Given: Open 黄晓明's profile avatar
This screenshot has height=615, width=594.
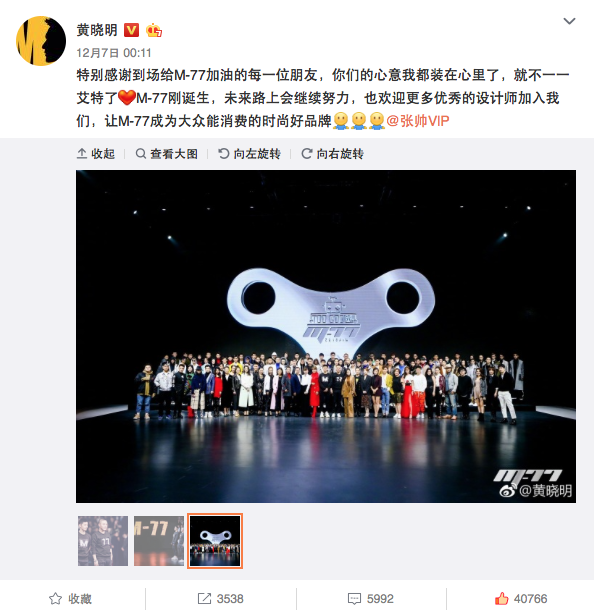Looking at the screenshot, I should coord(41,41).
